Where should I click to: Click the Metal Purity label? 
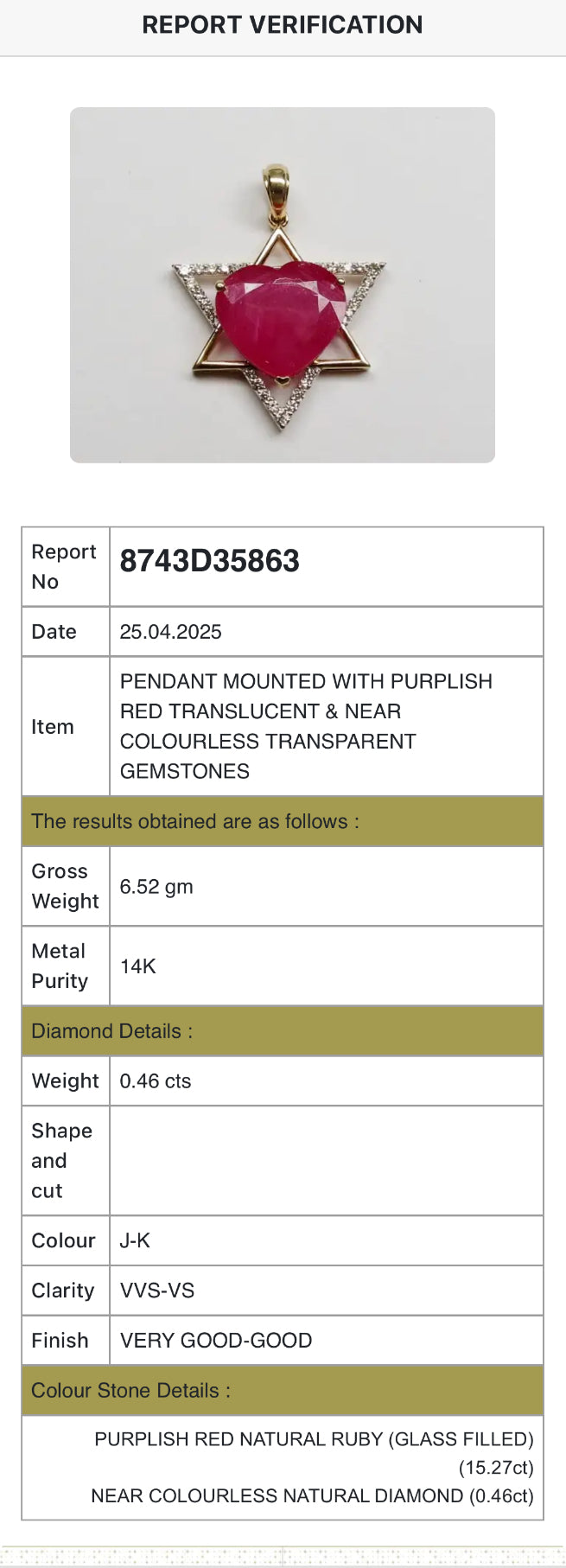[x=60, y=966]
